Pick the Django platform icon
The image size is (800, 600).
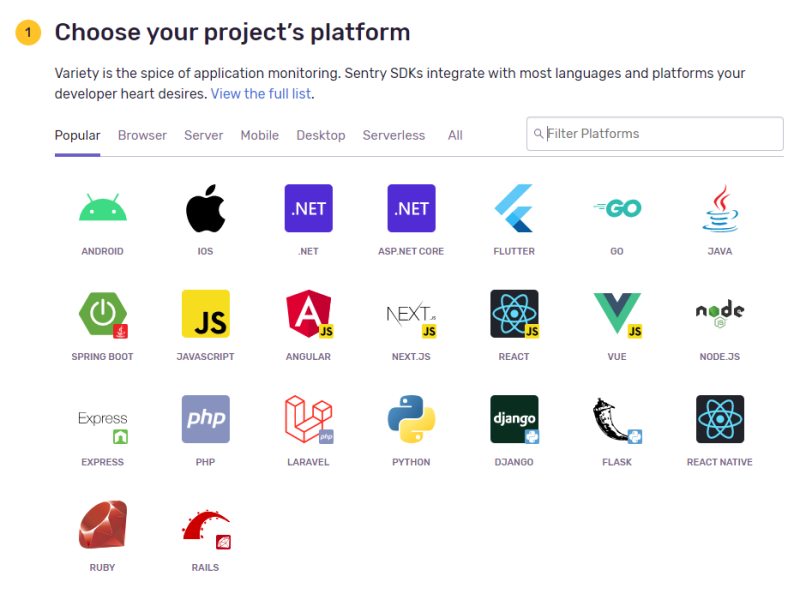pyautogui.click(x=514, y=419)
